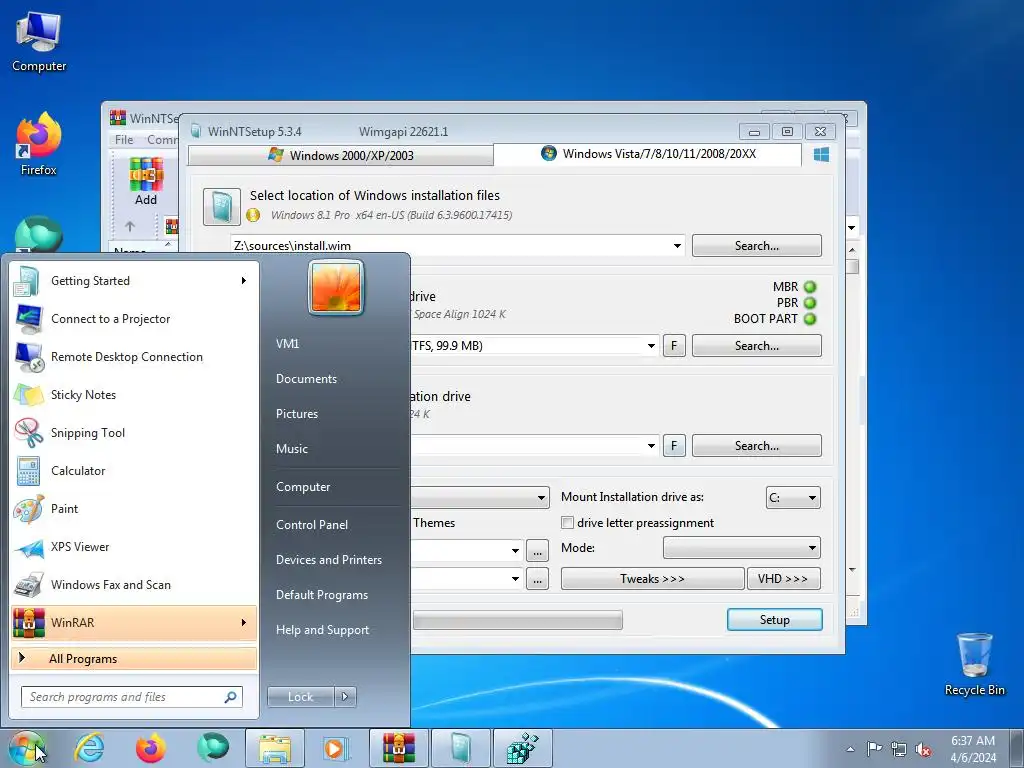Open Mount Installation drive letter dropdown

coord(793,498)
